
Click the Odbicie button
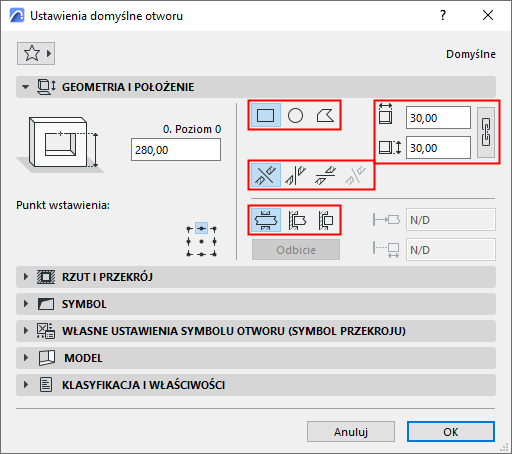296,250
